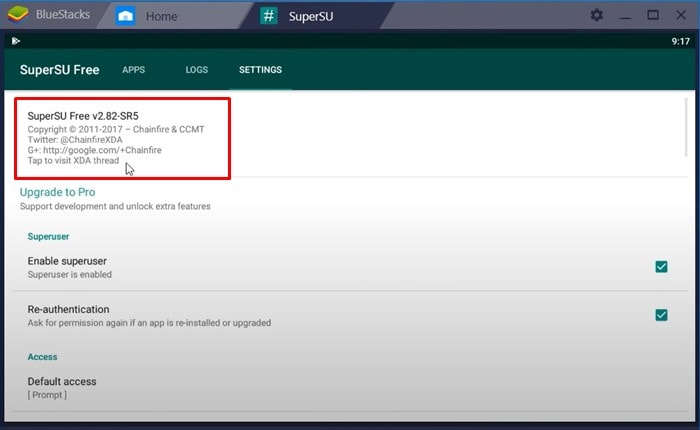Click the Access section header
The width and height of the screenshot is (700, 430).
coord(42,357)
